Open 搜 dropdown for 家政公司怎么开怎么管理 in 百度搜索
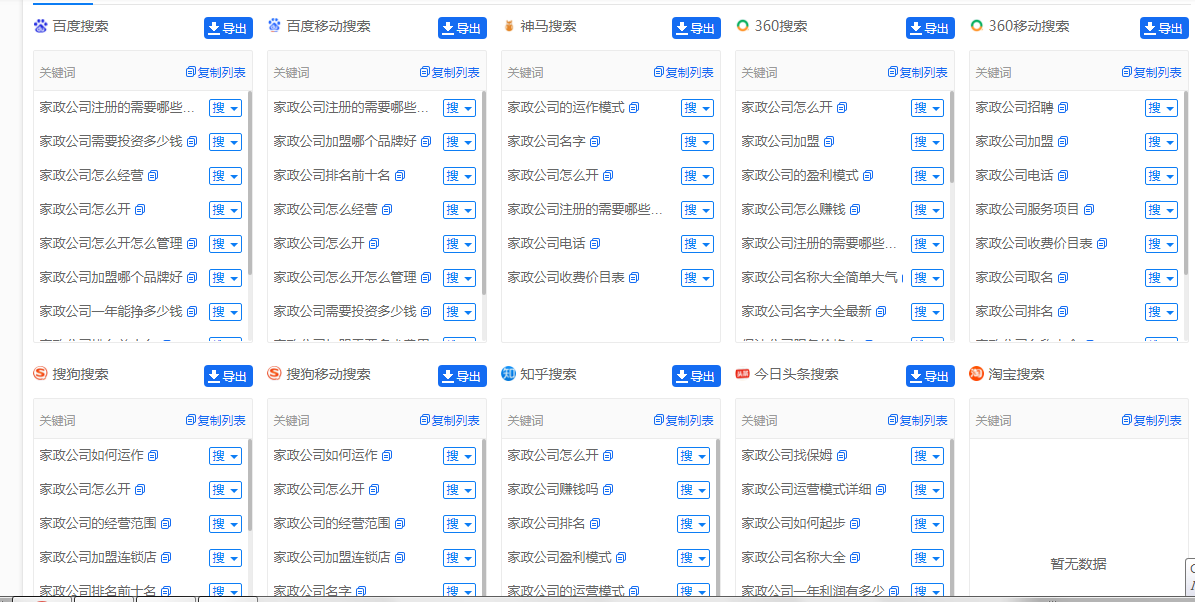Image resolution: width=1195 pixels, height=602 pixels. coord(226,244)
